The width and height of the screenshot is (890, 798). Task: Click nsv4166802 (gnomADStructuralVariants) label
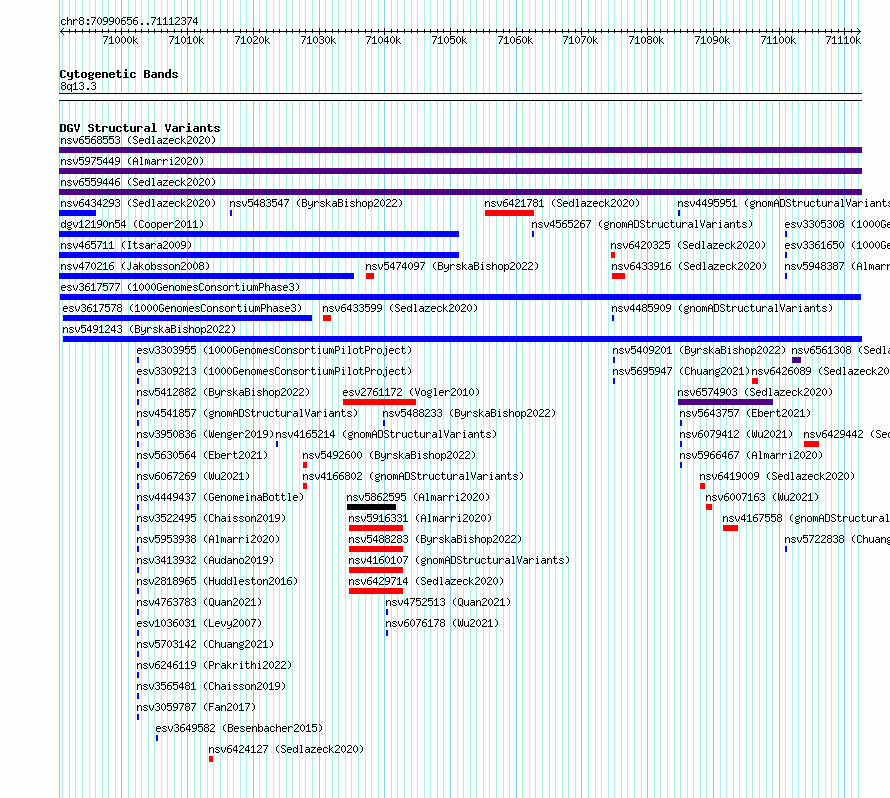[413, 476]
